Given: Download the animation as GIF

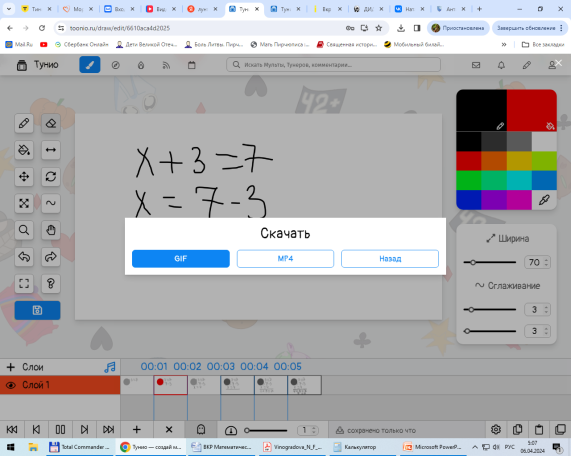Looking at the screenshot, I should point(181,259).
